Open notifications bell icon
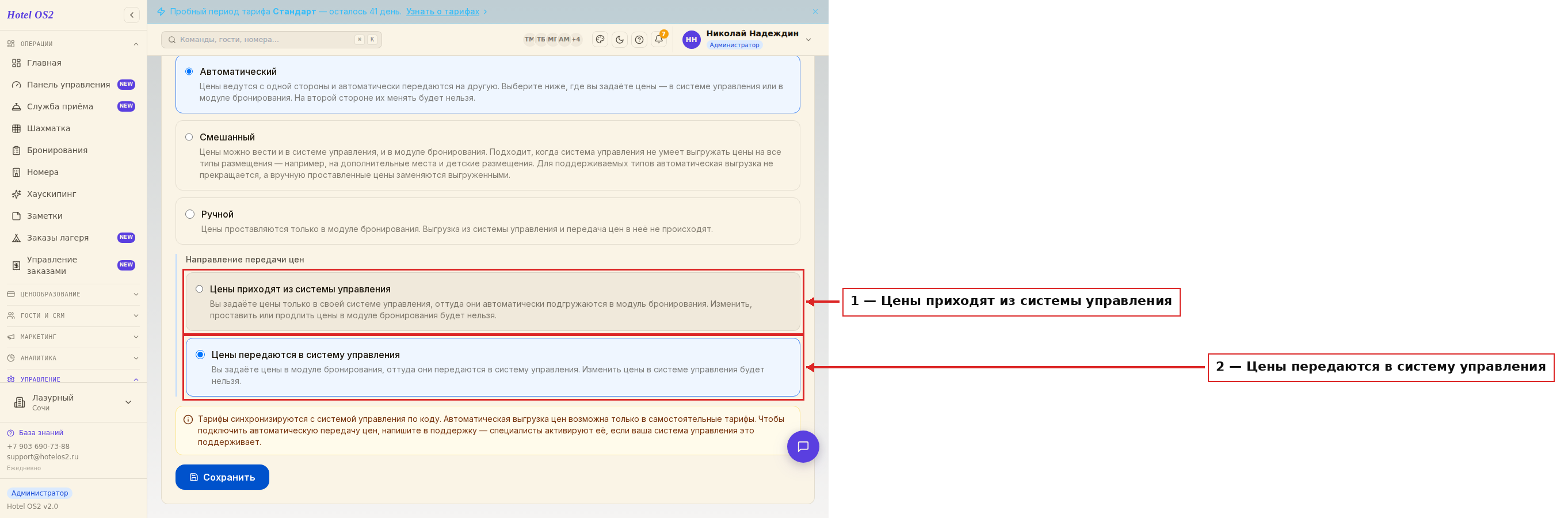 [x=658, y=40]
